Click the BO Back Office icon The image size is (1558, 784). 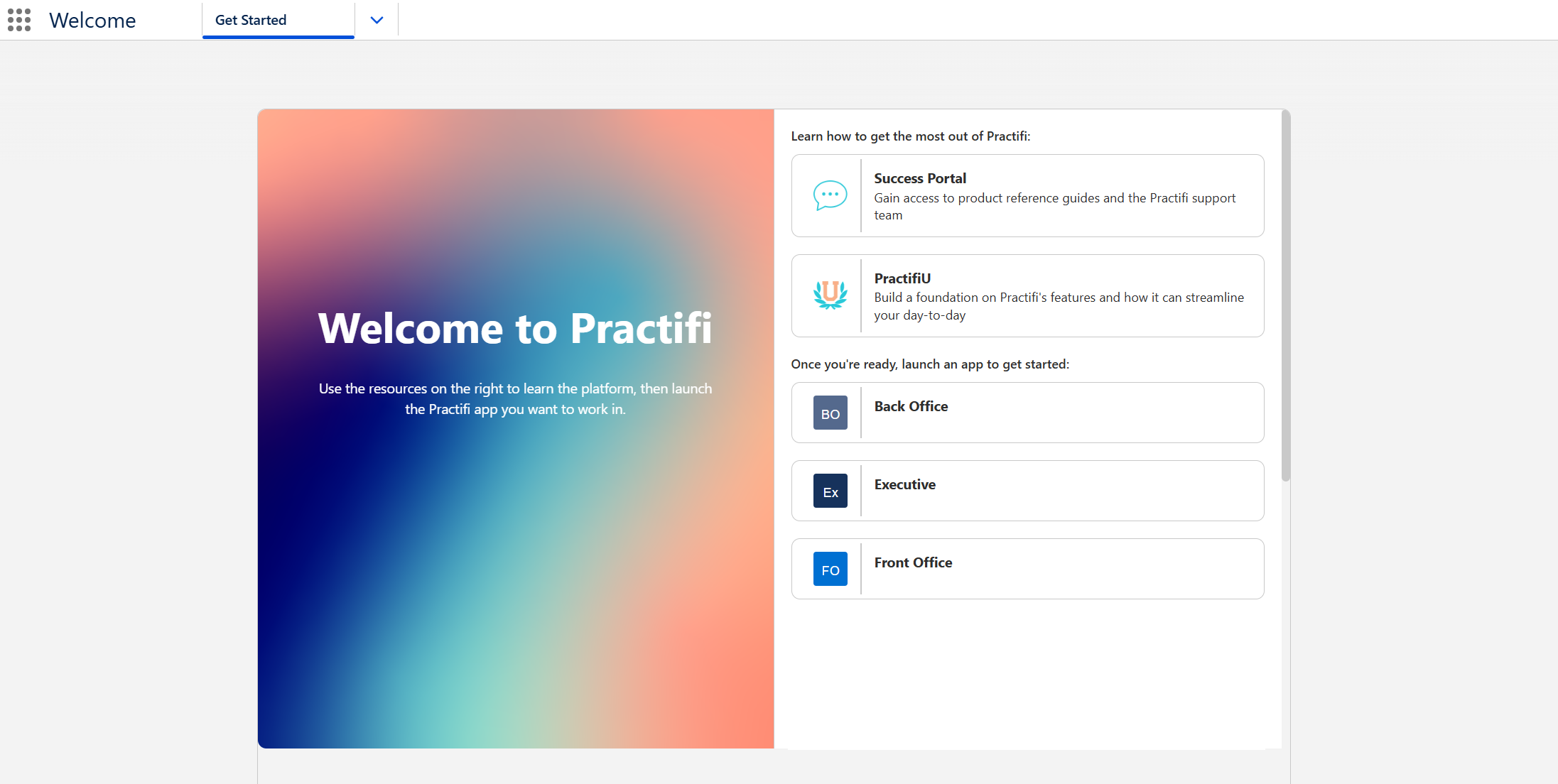830,413
